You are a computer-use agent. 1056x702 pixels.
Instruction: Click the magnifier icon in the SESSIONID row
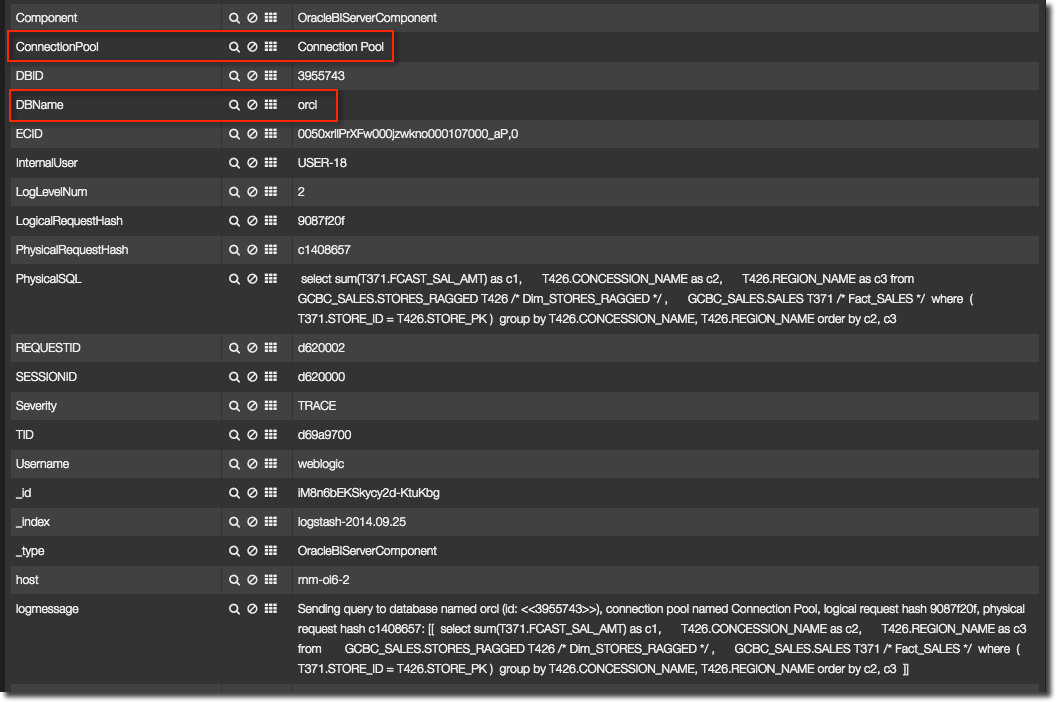(234, 377)
